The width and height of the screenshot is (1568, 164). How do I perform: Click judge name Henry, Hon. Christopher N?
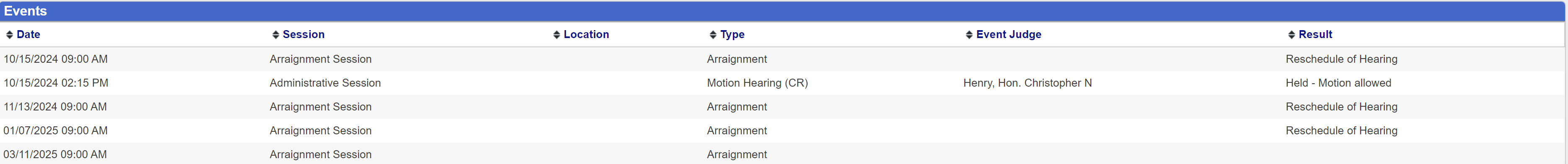1028,82
